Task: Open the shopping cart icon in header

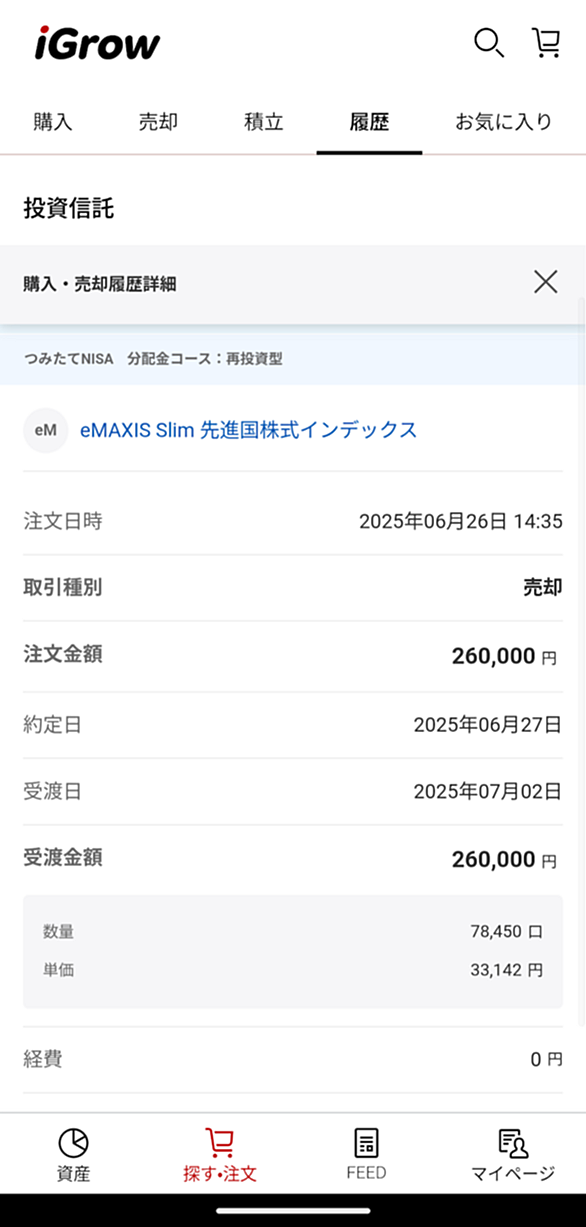Action: (545, 42)
